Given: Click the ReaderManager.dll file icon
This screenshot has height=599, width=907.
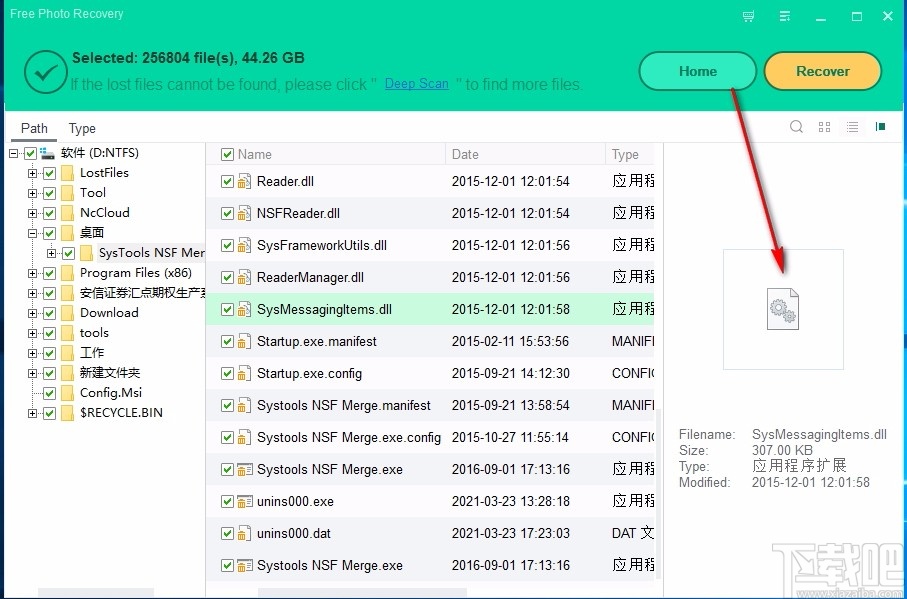Looking at the screenshot, I should [244, 278].
